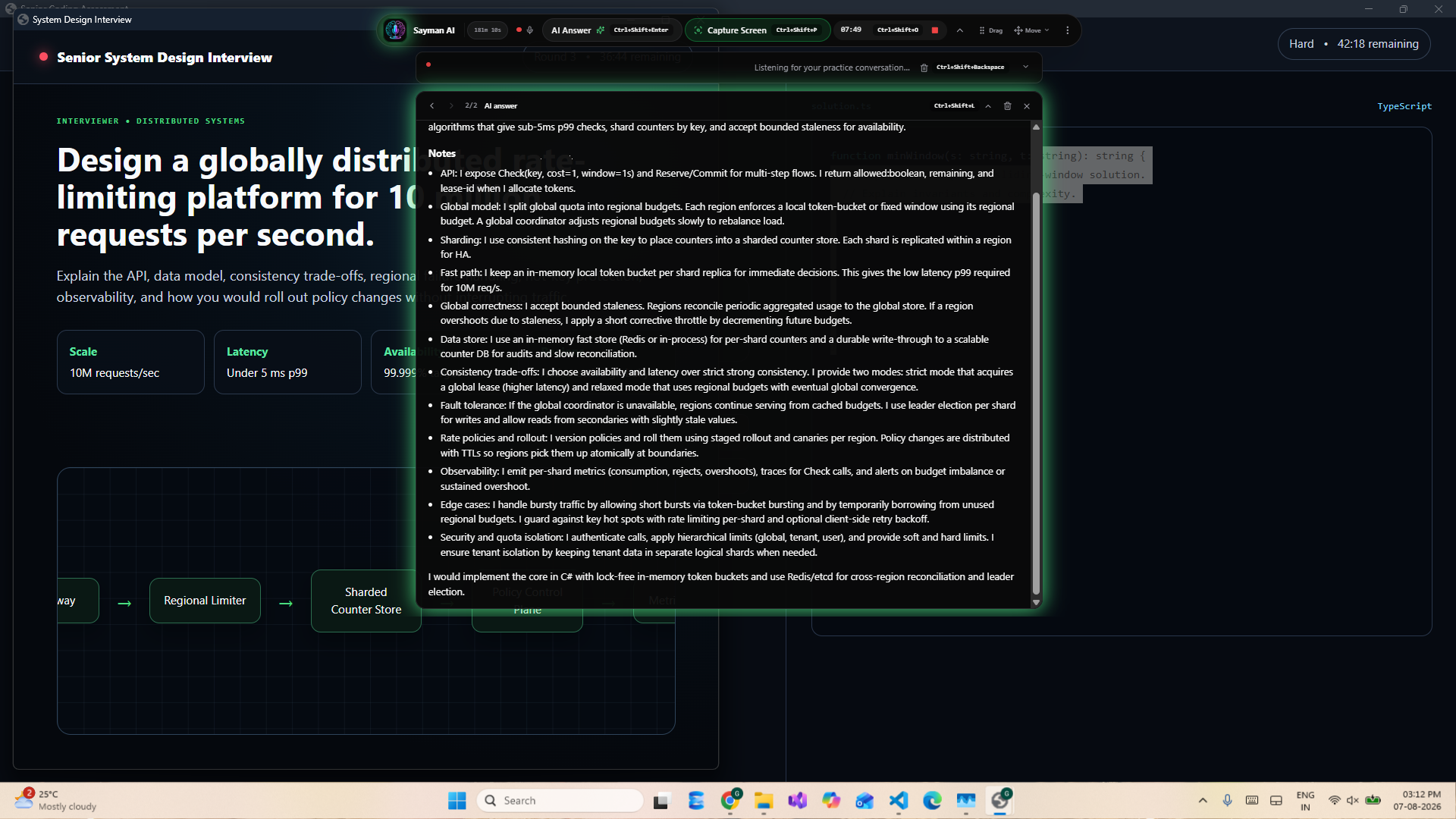Toggle the microphone in Sayman AI toolbar

point(530,30)
